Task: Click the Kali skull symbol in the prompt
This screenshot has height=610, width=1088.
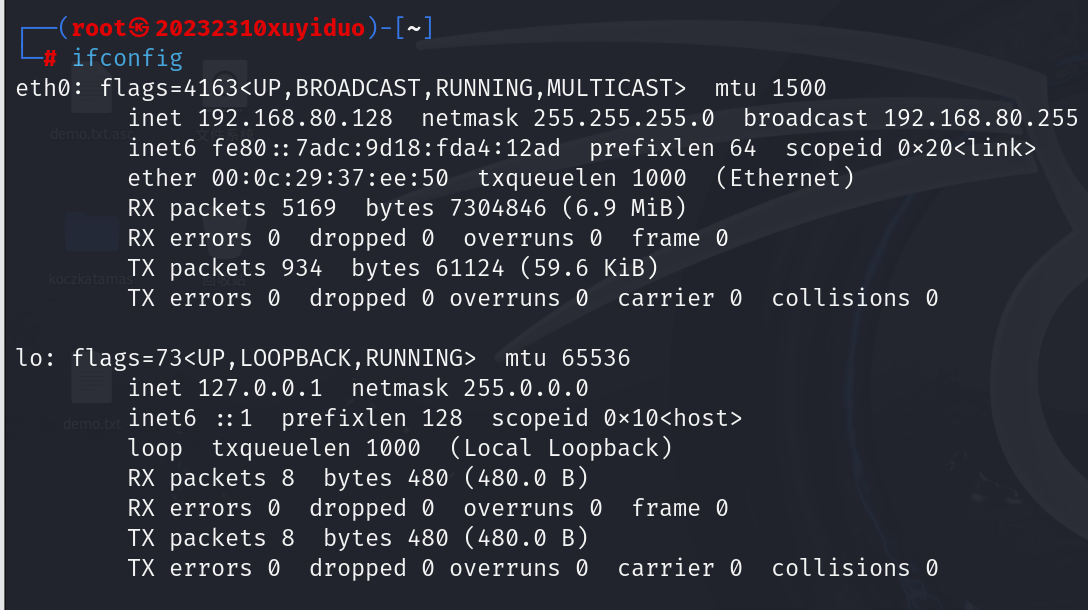Action: point(139,28)
